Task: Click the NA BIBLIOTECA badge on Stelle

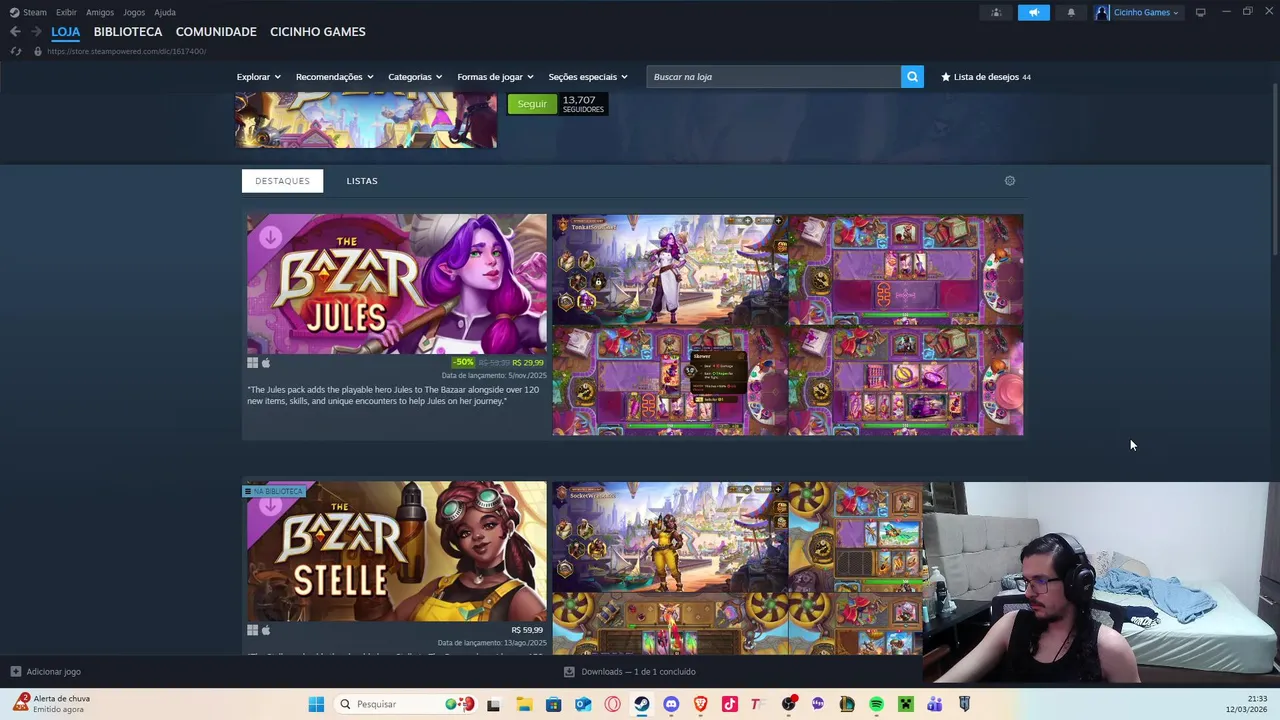Action: tap(274, 491)
